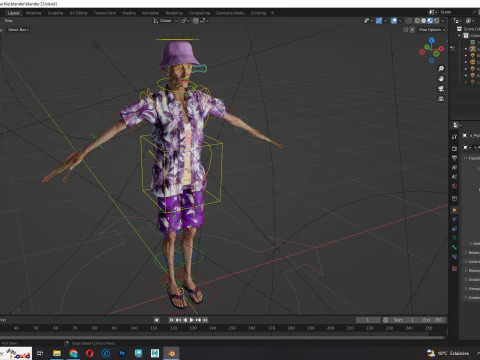
Task: Toggle snapping magnet icon
Action: 195,21
